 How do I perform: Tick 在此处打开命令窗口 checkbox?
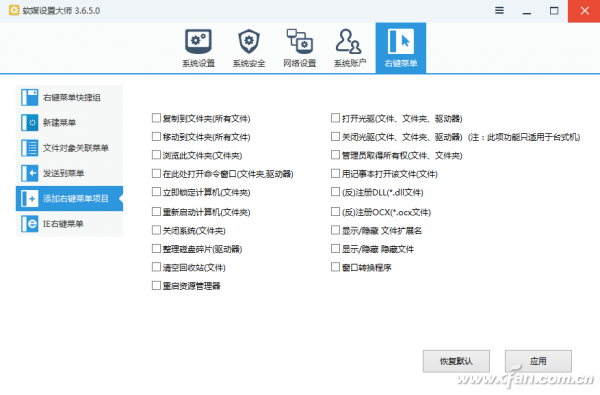(156, 173)
